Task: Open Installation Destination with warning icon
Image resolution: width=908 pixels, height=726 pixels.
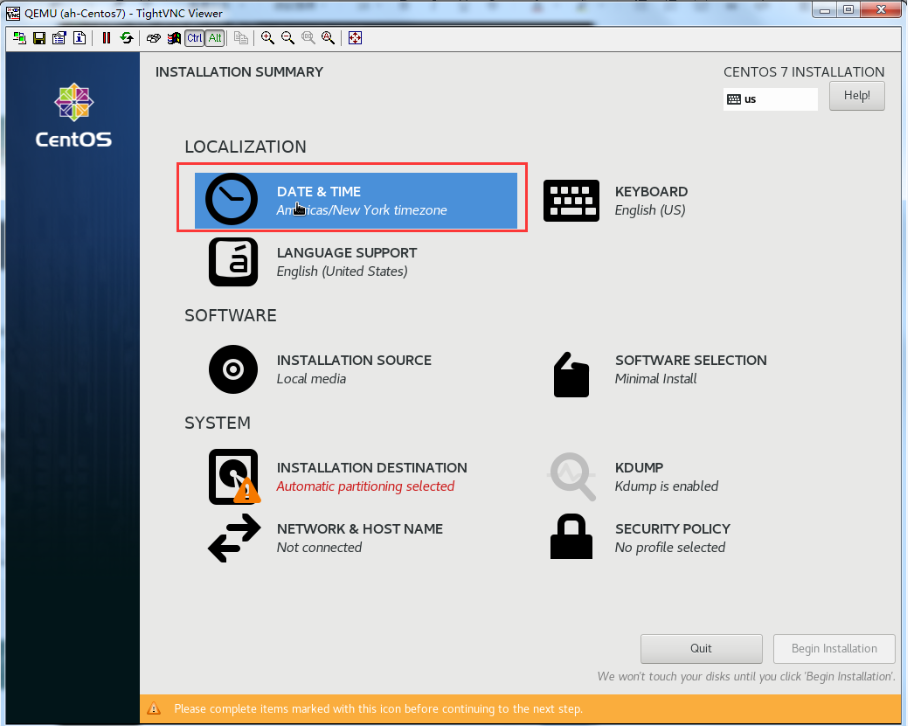Action: [234, 477]
